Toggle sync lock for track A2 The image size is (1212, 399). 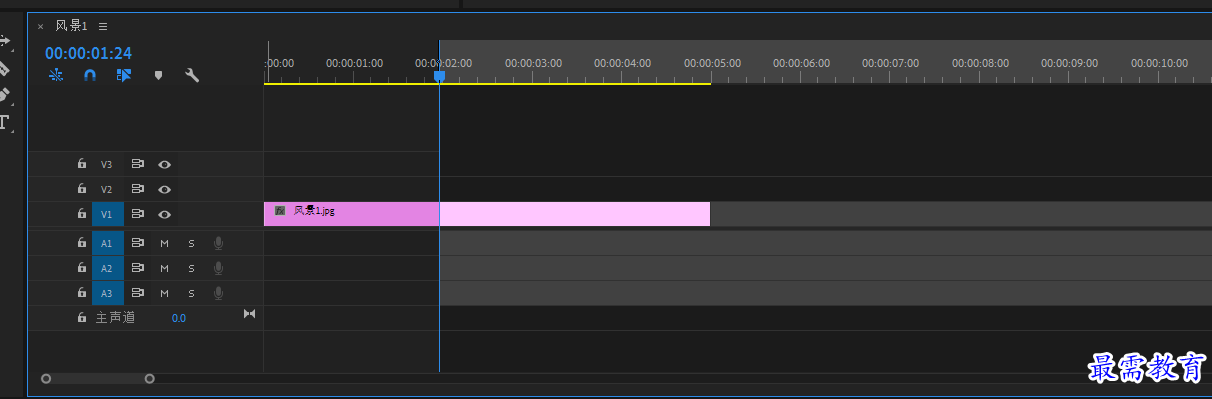click(x=138, y=268)
